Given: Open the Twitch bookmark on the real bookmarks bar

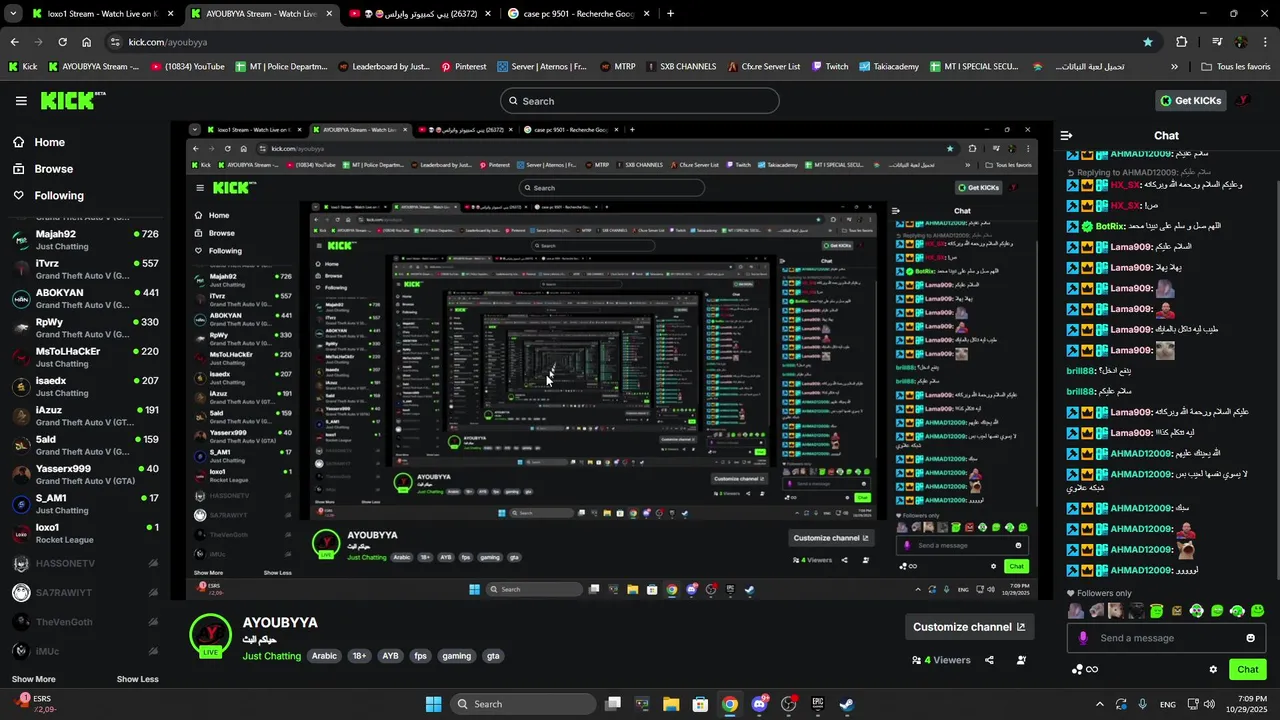Looking at the screenshot, I should point(830,67).
